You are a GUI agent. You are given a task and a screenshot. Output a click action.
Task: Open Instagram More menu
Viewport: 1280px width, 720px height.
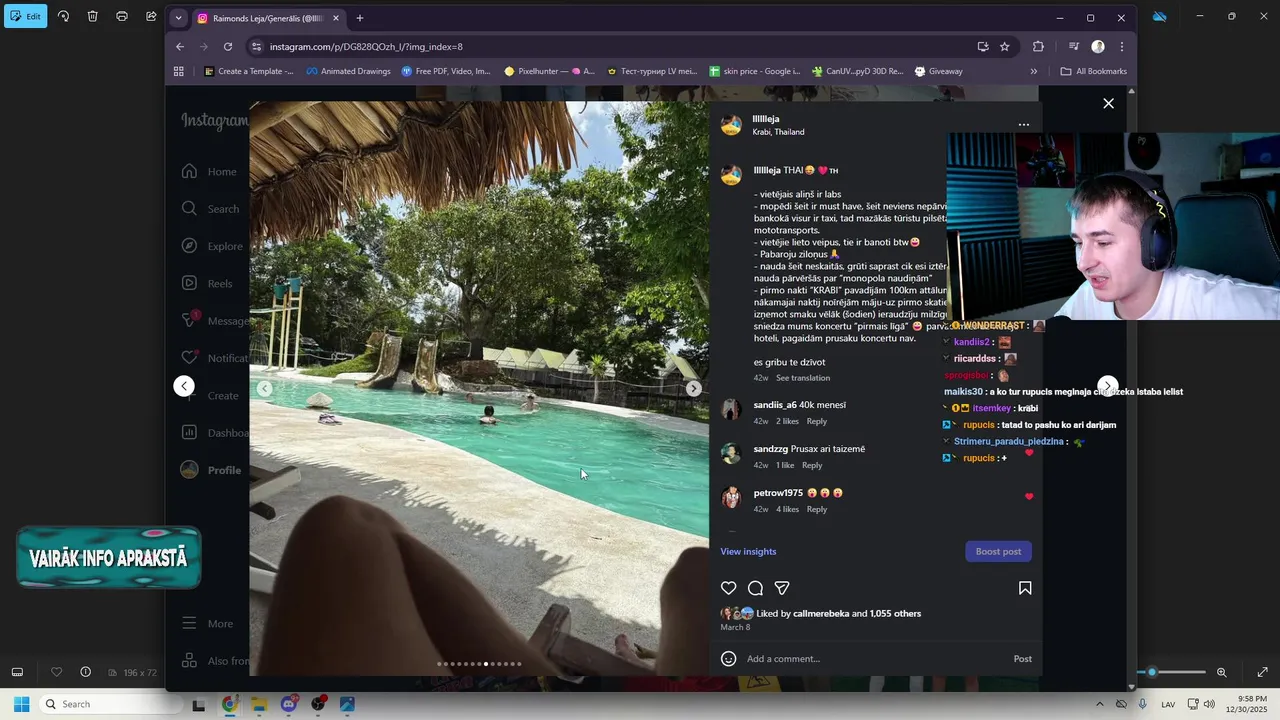click(208, 623)
